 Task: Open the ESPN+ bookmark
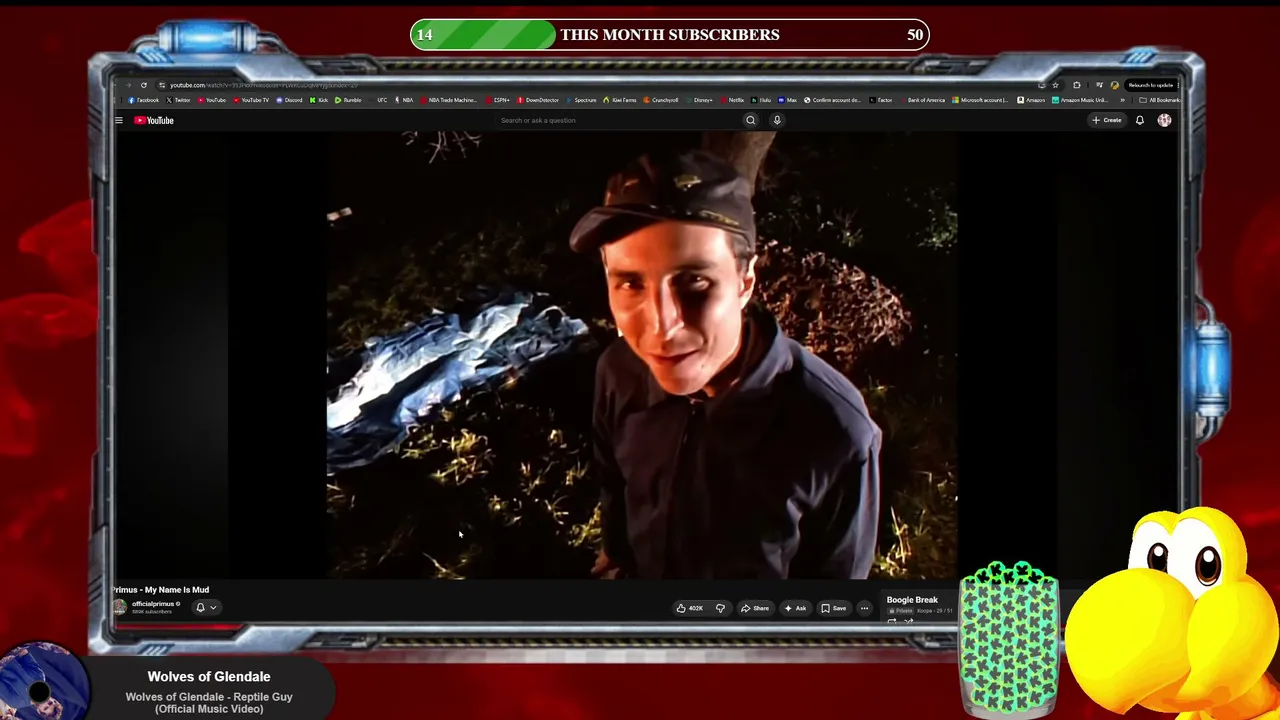click(x=498, y=100)
